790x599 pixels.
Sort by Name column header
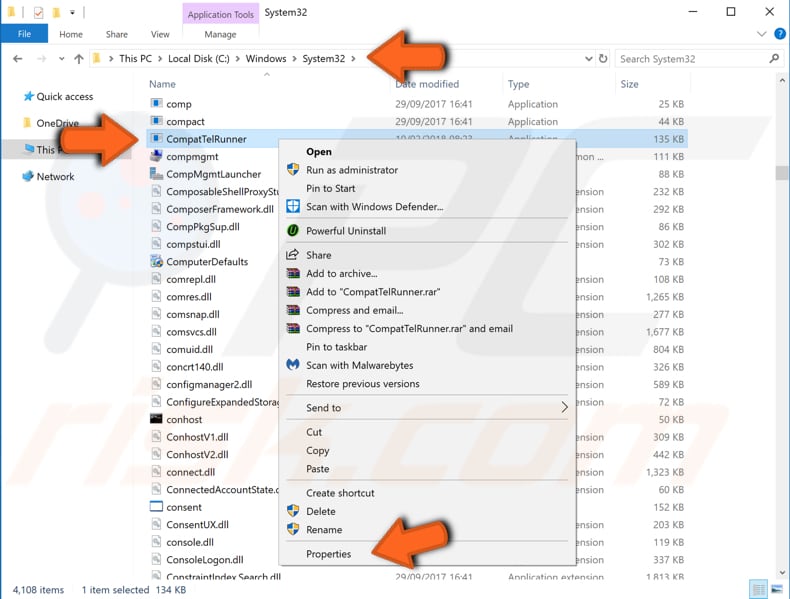click(x=162, y=84)
